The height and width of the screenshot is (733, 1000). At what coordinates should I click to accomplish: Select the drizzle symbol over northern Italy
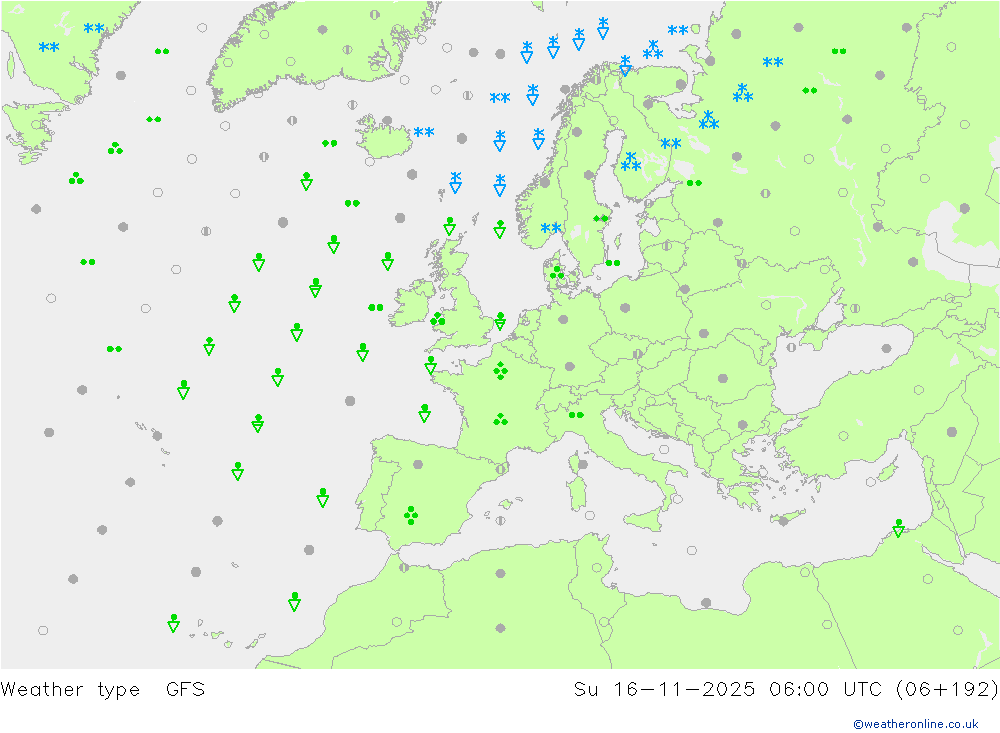pos(576,415)
